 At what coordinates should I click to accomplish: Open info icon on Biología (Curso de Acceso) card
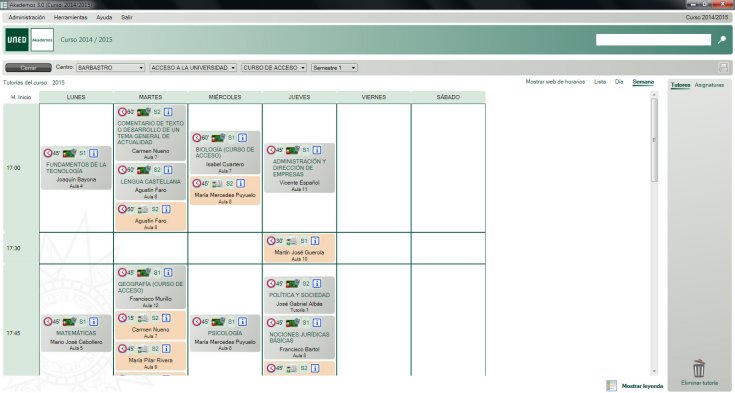tap(242, 138)
